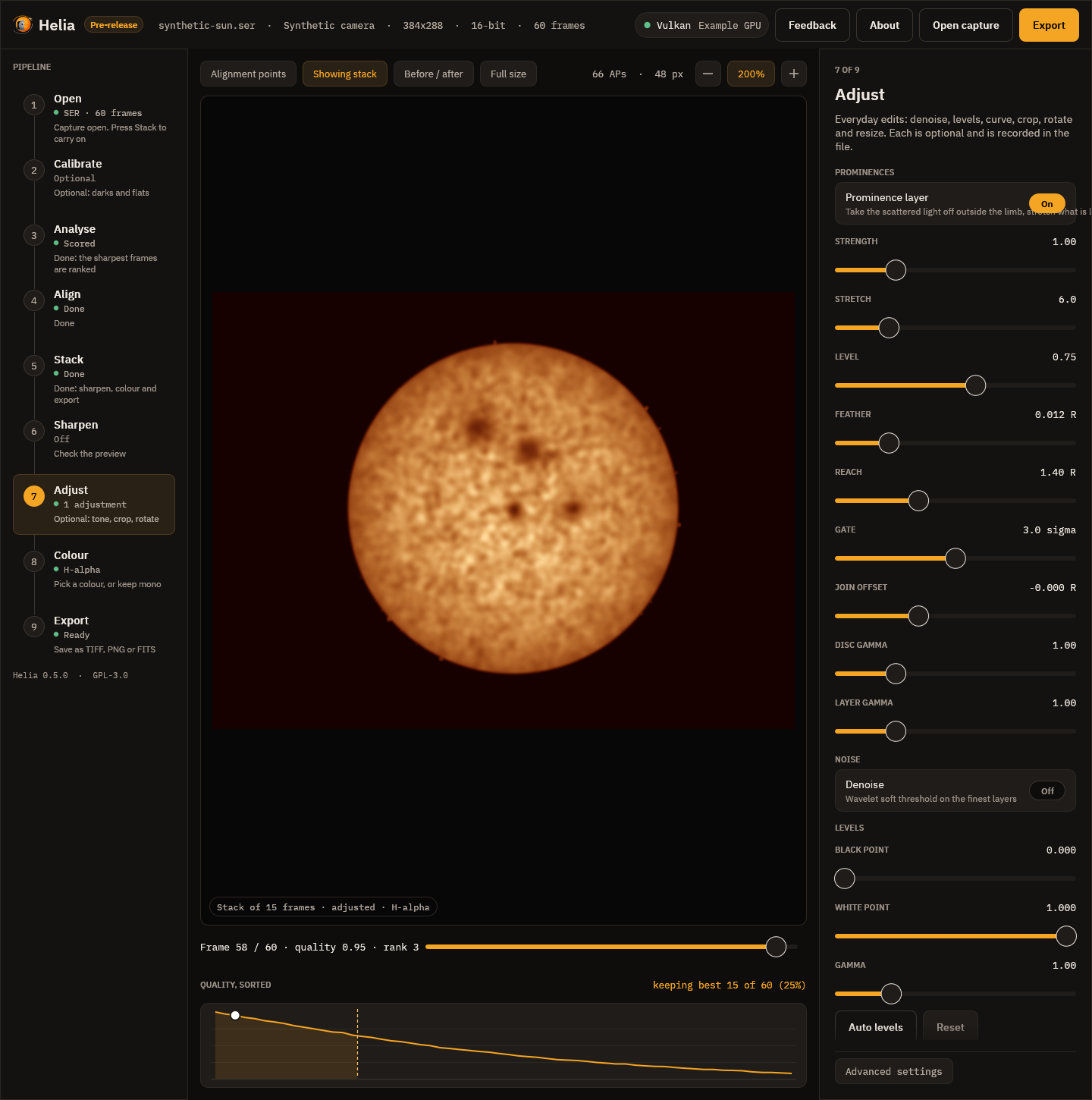
Task: Reset the levels
Action: [x=950, y=1026]
